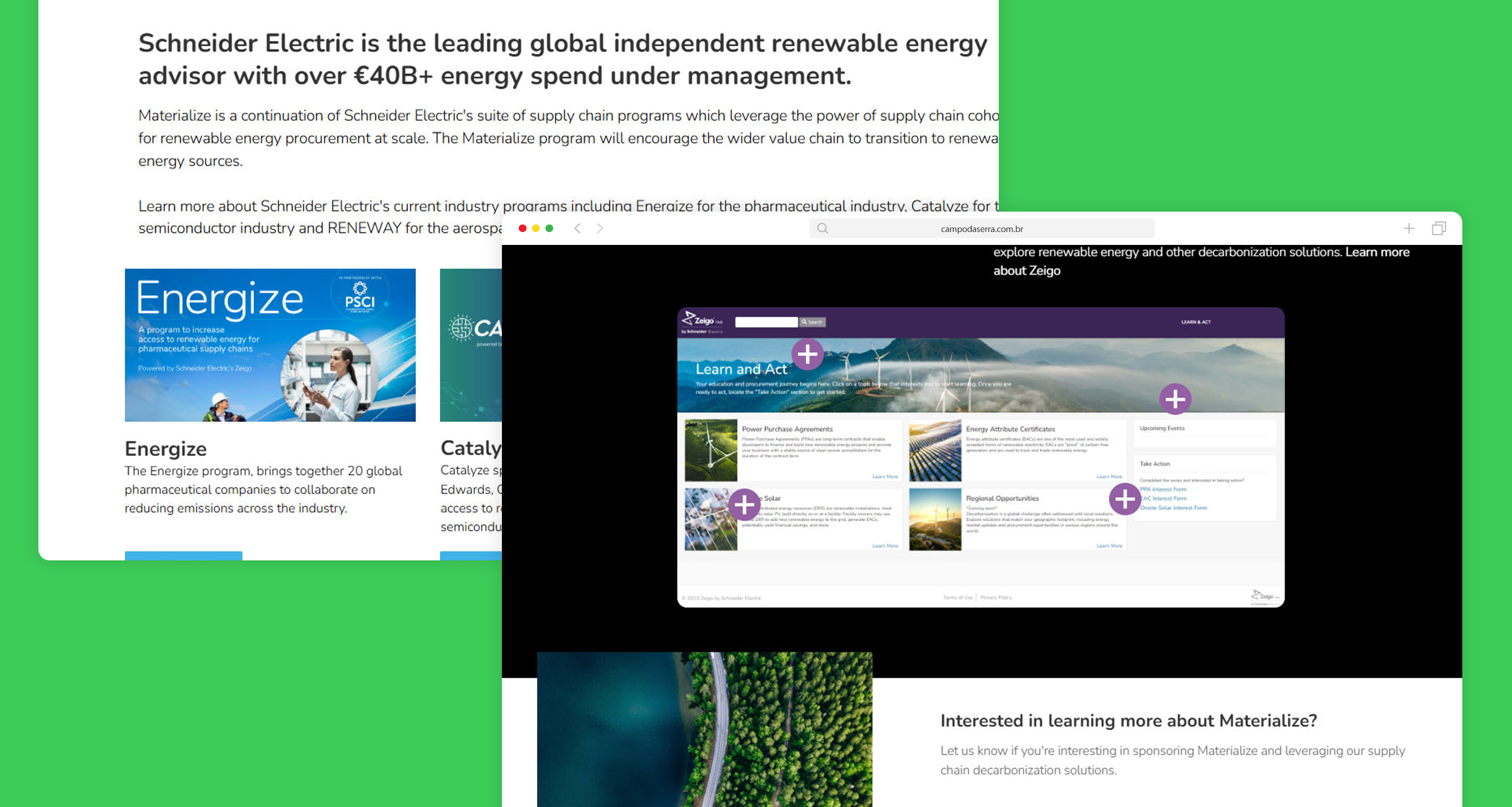Click the green fullscreen dot of the front browser

point(549,228)
